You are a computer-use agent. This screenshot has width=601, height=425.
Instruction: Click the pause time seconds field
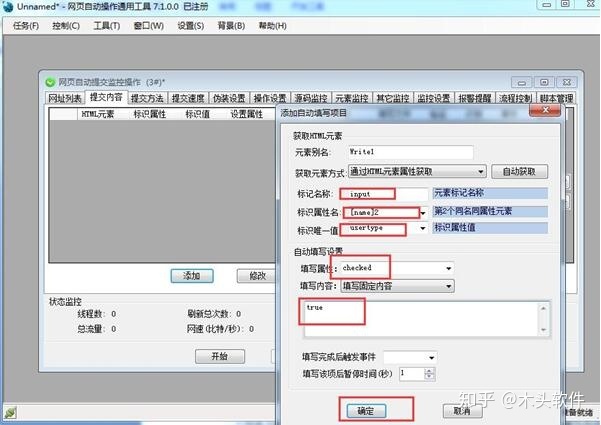tap(412, 374)
